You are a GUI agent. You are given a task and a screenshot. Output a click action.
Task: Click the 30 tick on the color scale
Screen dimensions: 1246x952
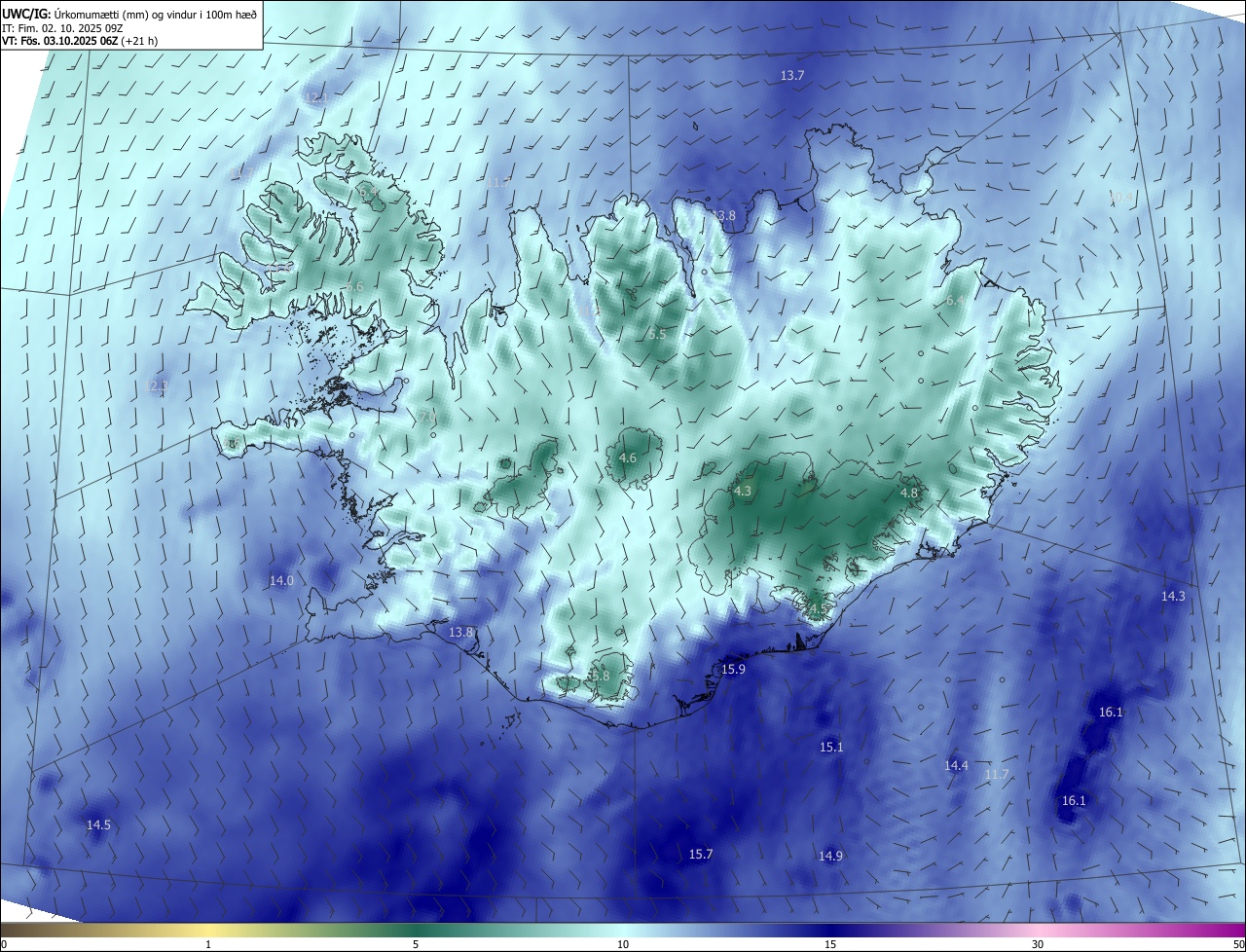1038,945
